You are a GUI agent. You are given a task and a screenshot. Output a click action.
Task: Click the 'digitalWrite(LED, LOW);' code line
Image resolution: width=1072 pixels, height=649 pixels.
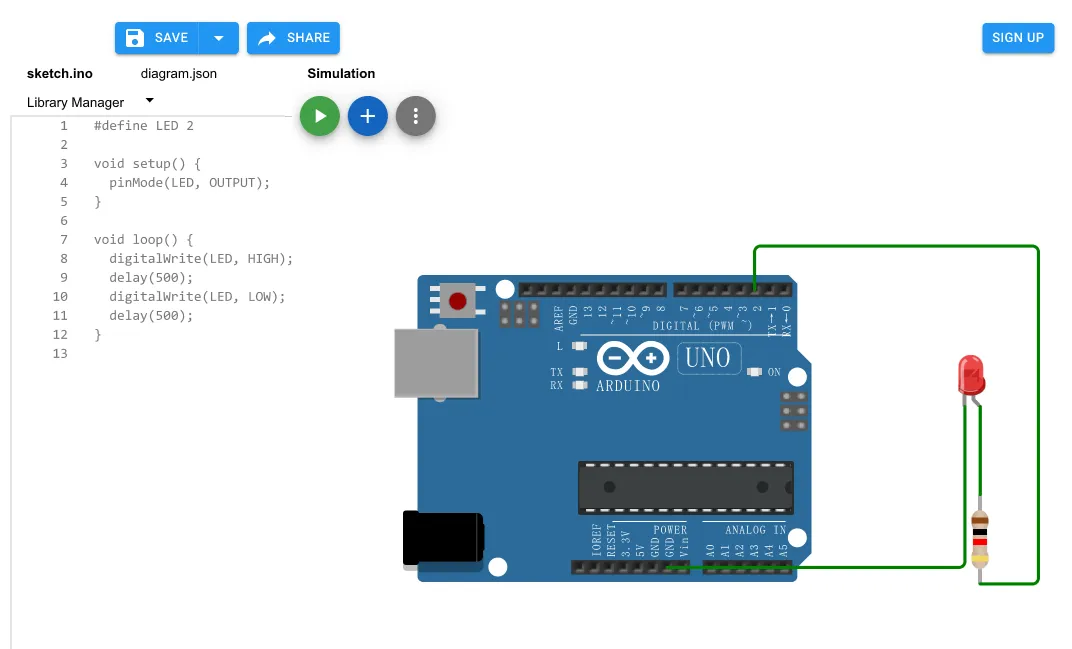pyautogui.click(x=197, y=297)
